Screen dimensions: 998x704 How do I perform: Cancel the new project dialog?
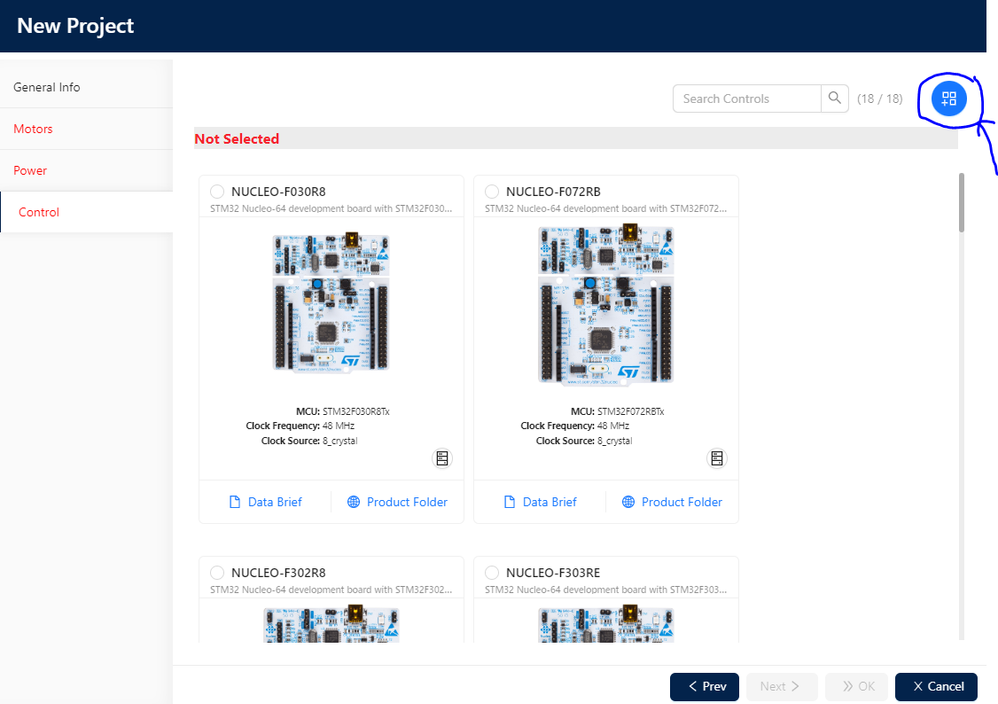click(936, 687)
